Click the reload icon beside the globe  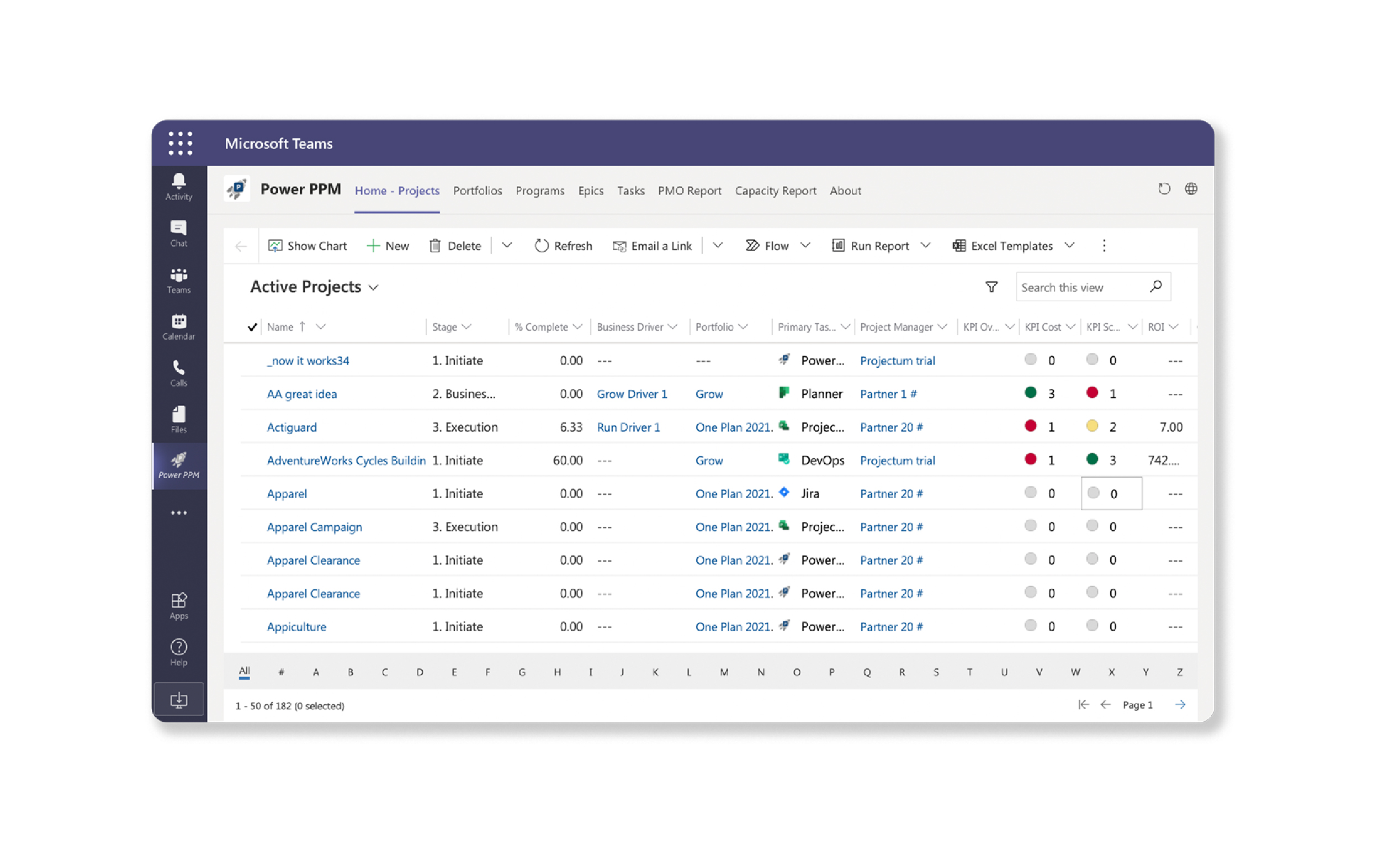(x=1164, y=189)
